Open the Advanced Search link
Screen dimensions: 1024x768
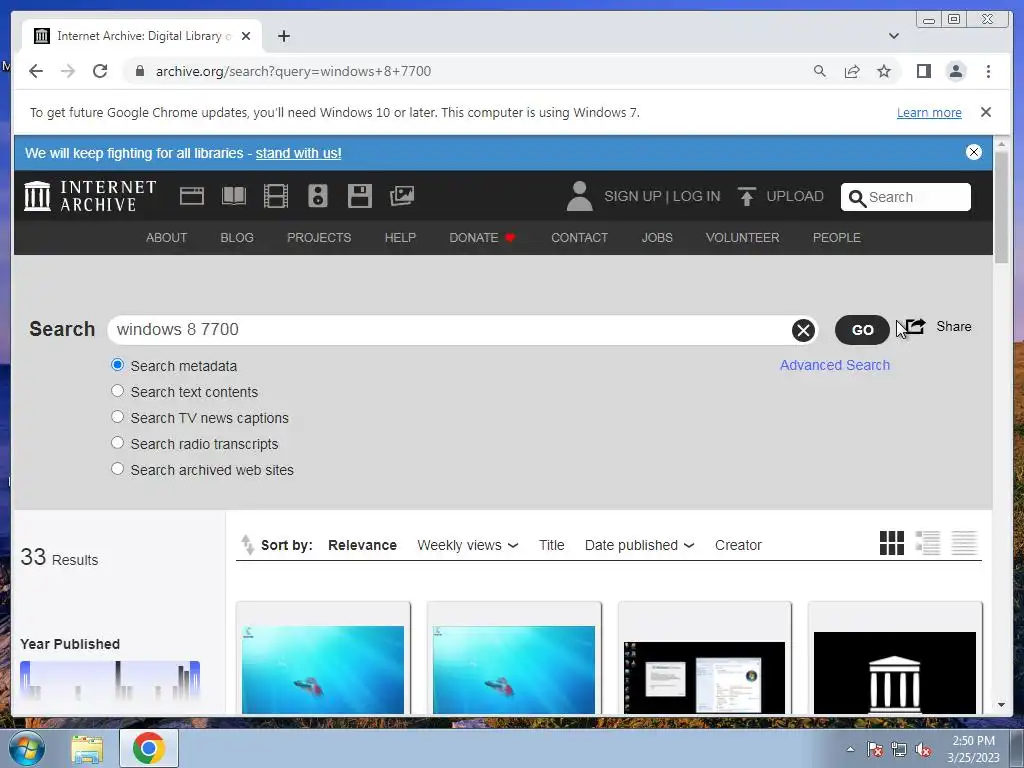click(835, 365)
